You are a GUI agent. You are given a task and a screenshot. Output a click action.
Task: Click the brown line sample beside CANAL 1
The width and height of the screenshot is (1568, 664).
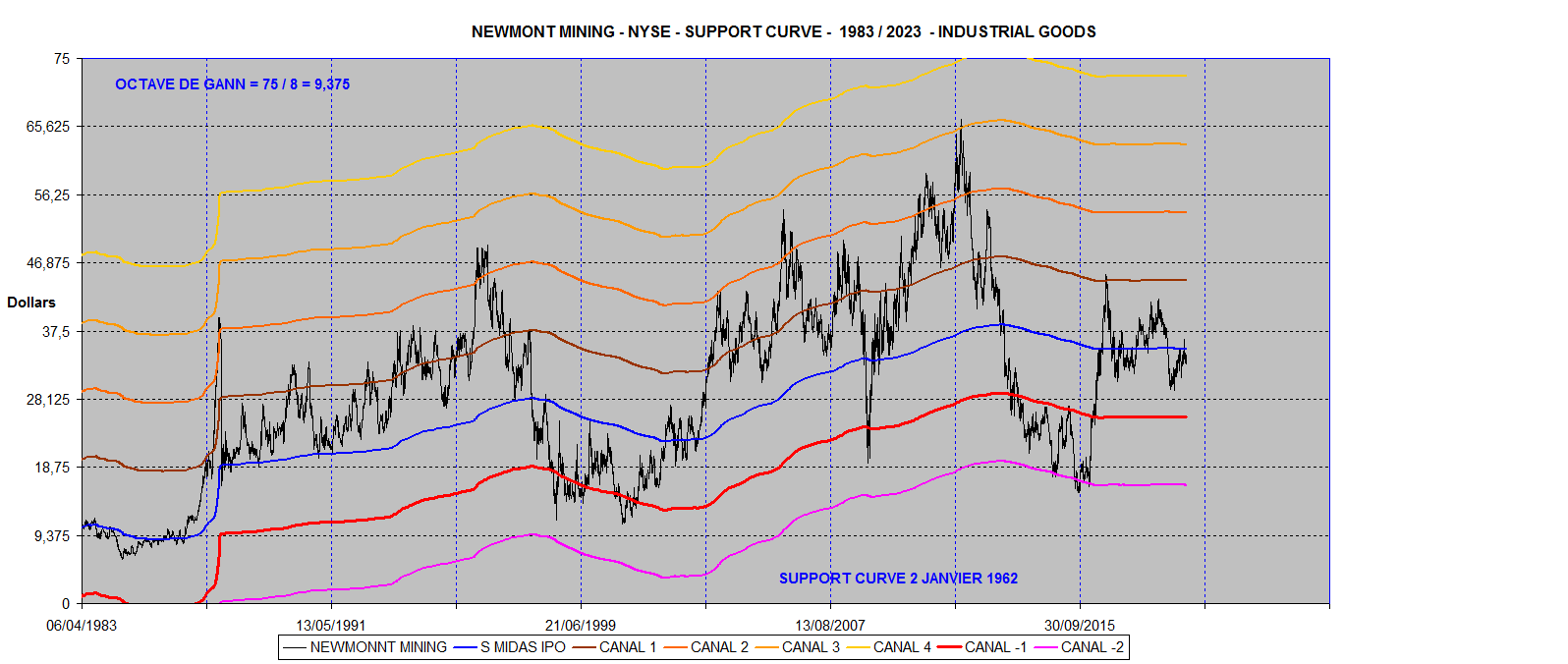coord(584,647)
